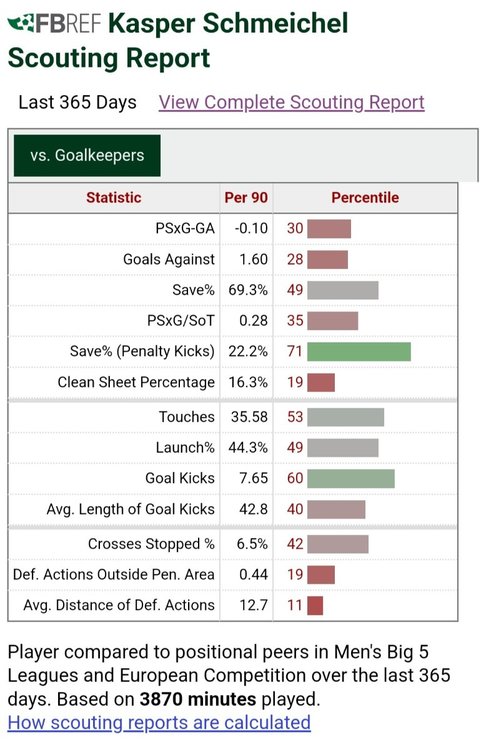Click the Statistic column header
Screen dimensions: 486x750
click(x=114, y=198)
